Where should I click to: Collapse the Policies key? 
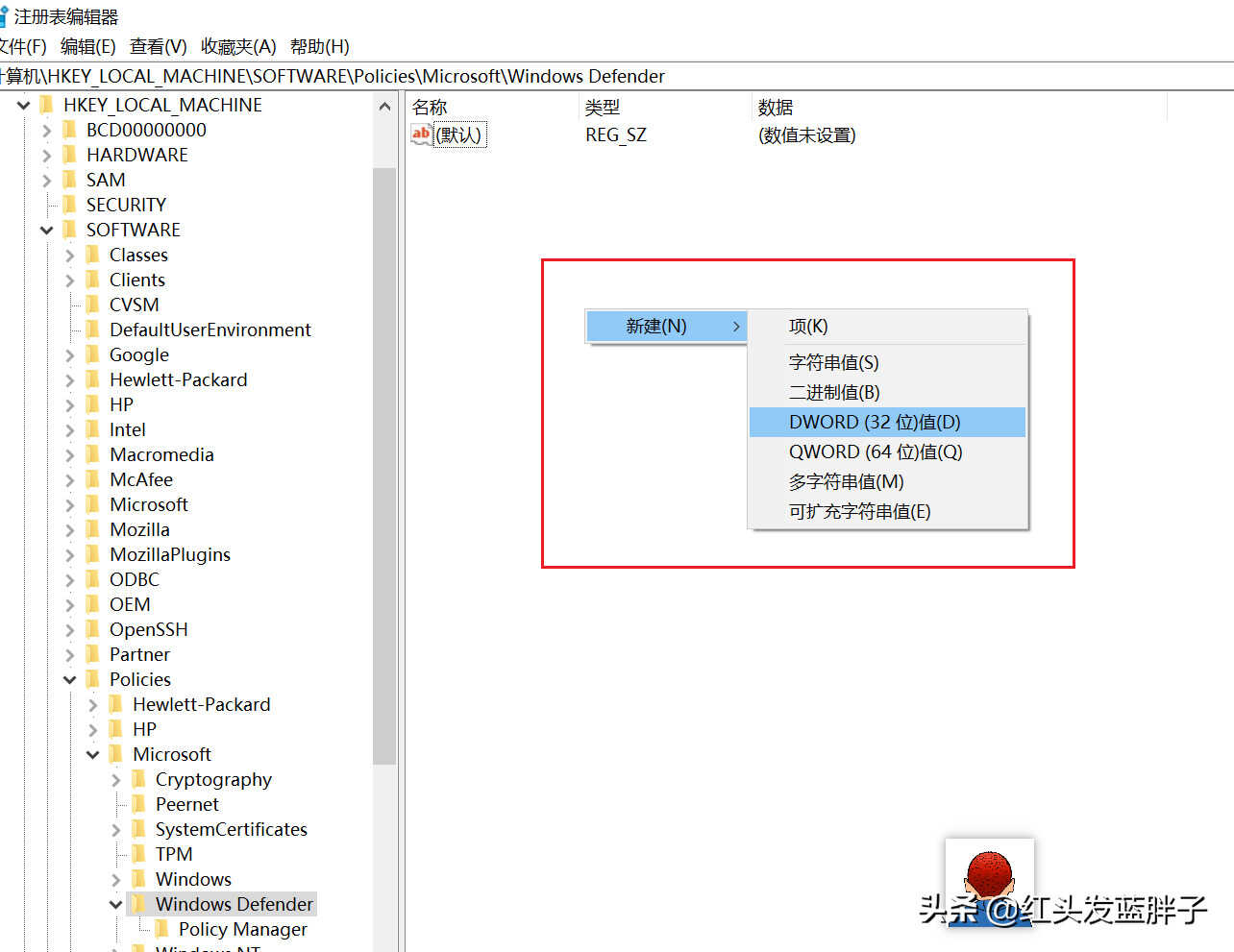tap(69, 679)
